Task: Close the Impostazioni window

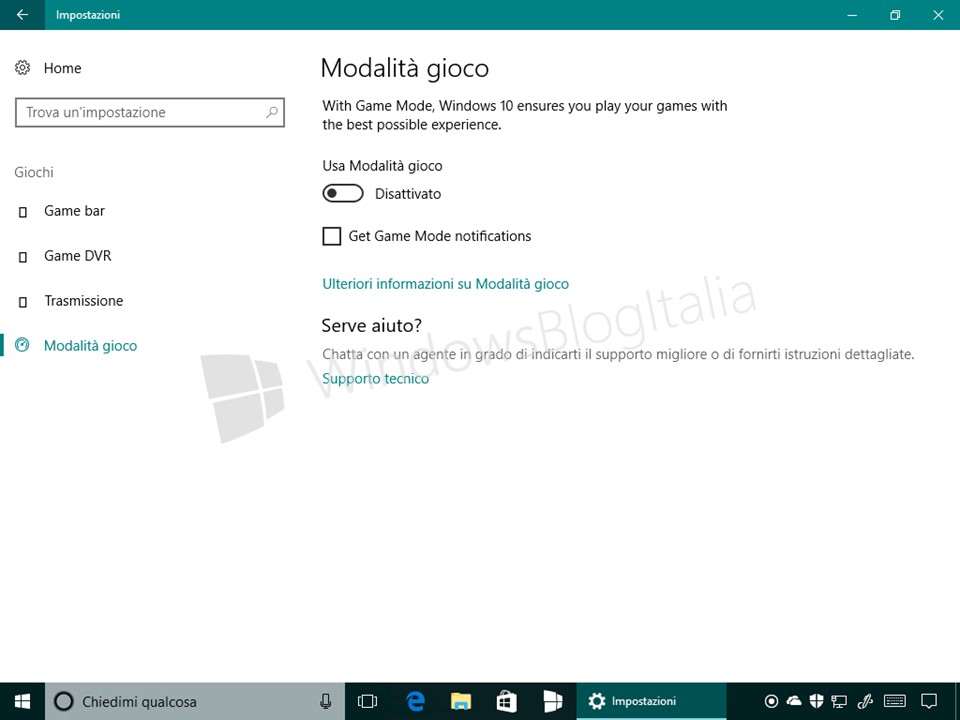Action: click(x=938, y=15)
